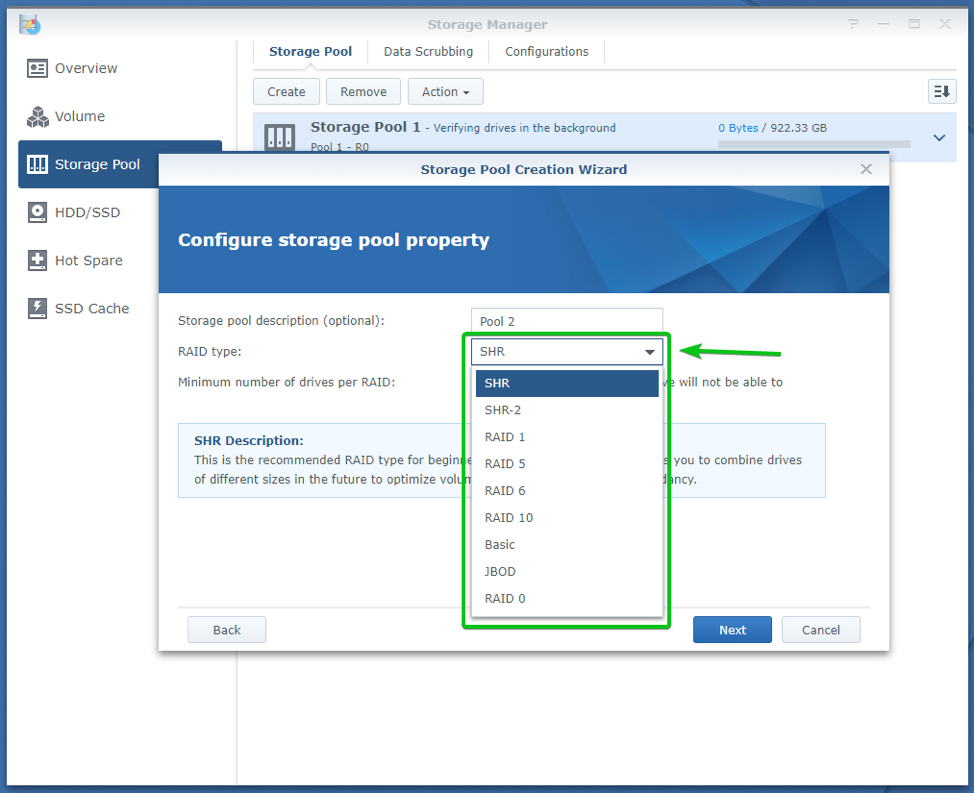Click the SSD Cache lightning icon
974x793 pixels.
[38, 308]
